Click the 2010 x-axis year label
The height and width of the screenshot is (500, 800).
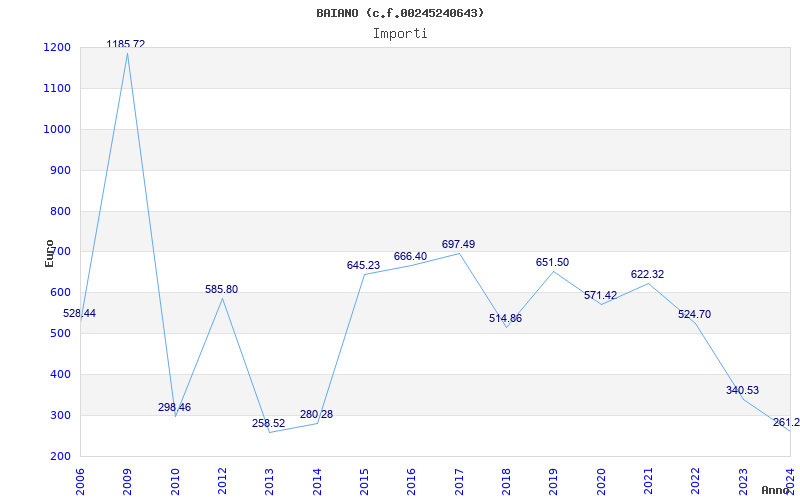[x=175, y=482]
